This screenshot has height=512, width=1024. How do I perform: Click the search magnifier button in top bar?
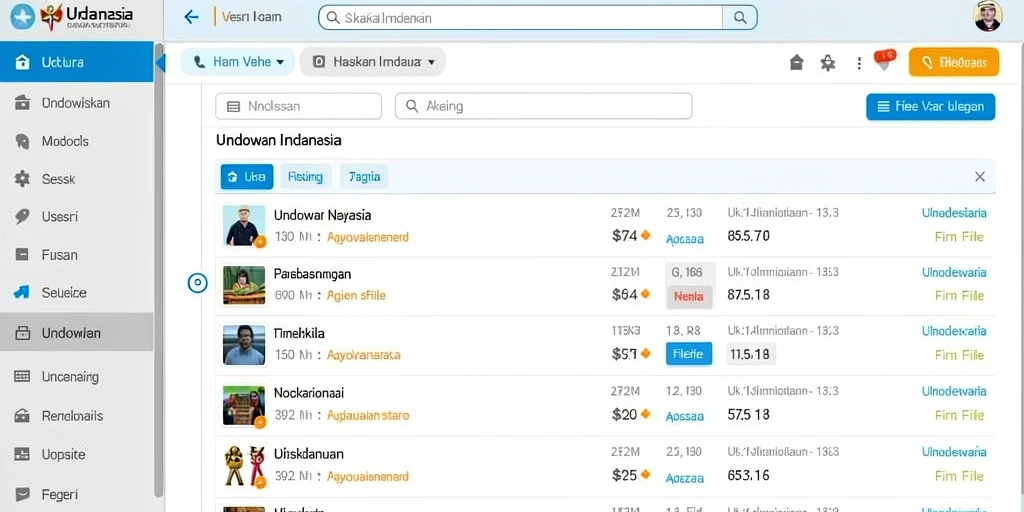coord(740,18)
